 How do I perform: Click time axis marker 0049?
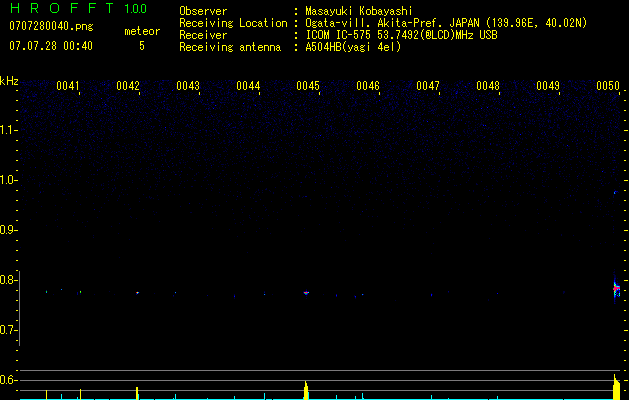(548, 86)
